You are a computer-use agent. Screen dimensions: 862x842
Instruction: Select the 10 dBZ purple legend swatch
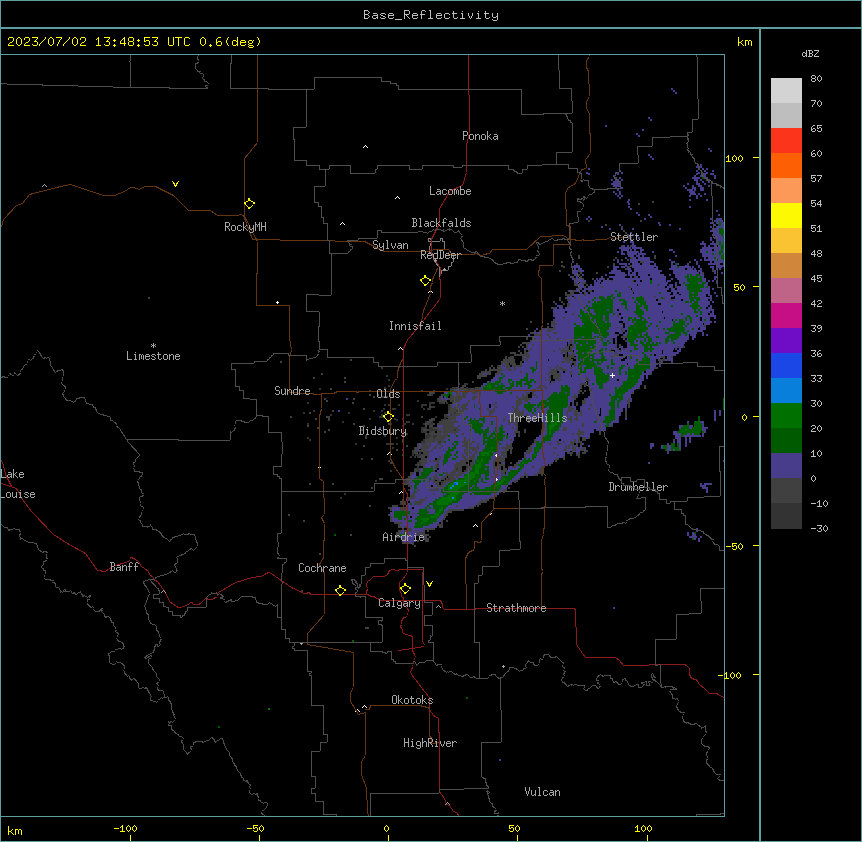pyautogui.click(x=786, y=466)
